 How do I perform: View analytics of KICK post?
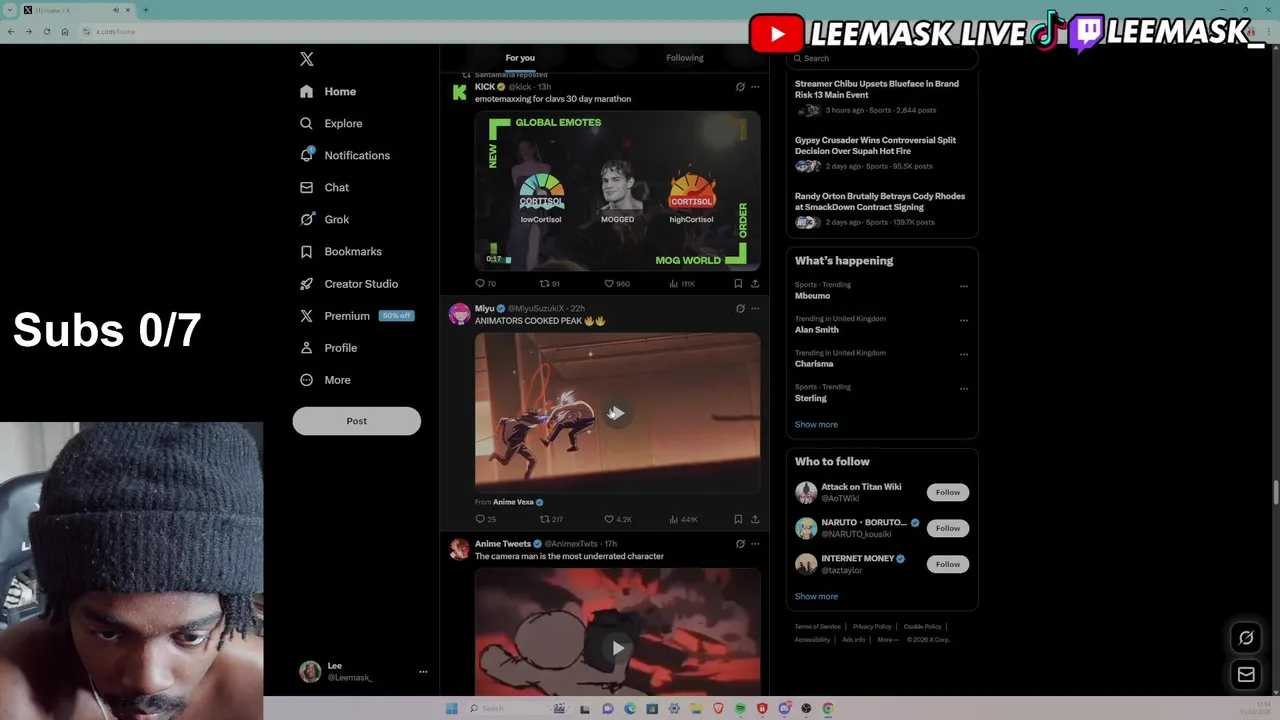pos(683,283)
